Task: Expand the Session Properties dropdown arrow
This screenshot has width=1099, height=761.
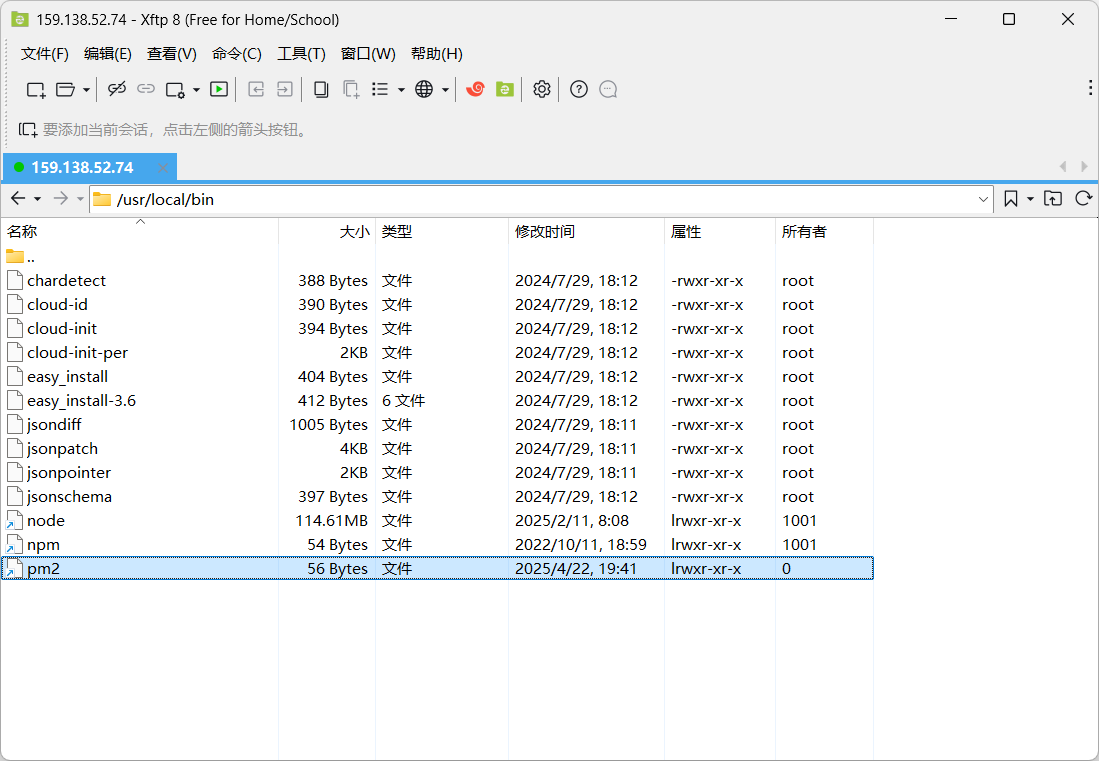Action: 196,90
